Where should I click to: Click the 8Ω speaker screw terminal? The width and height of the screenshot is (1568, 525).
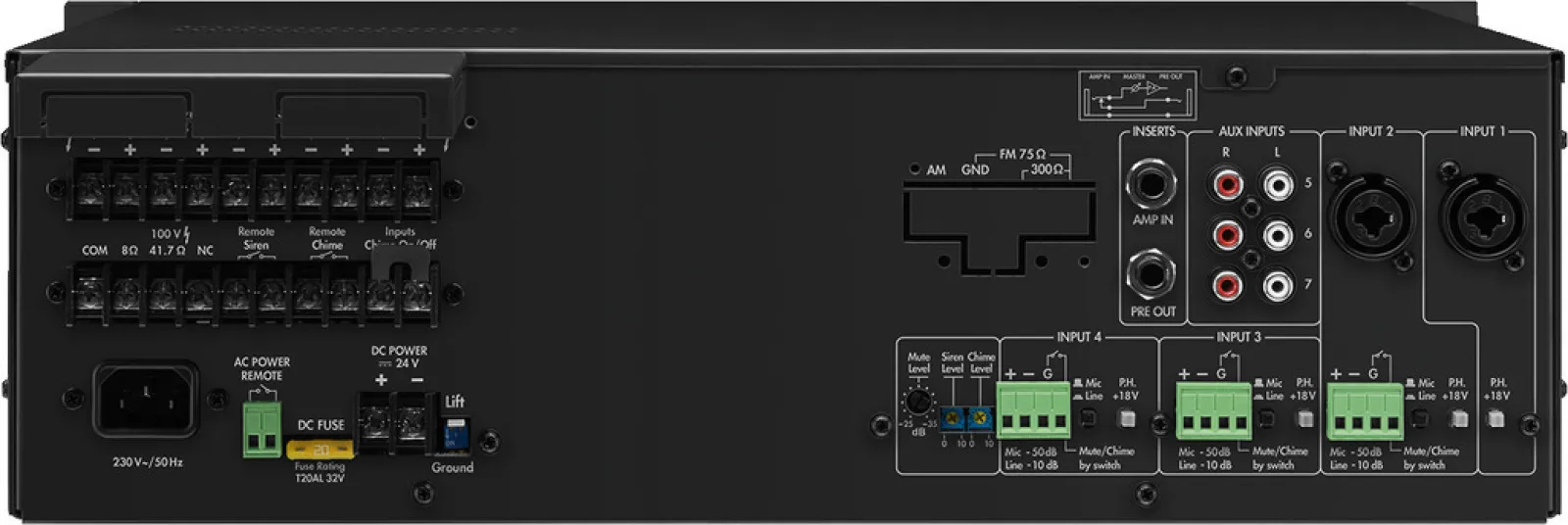click(x=126, y=295)
